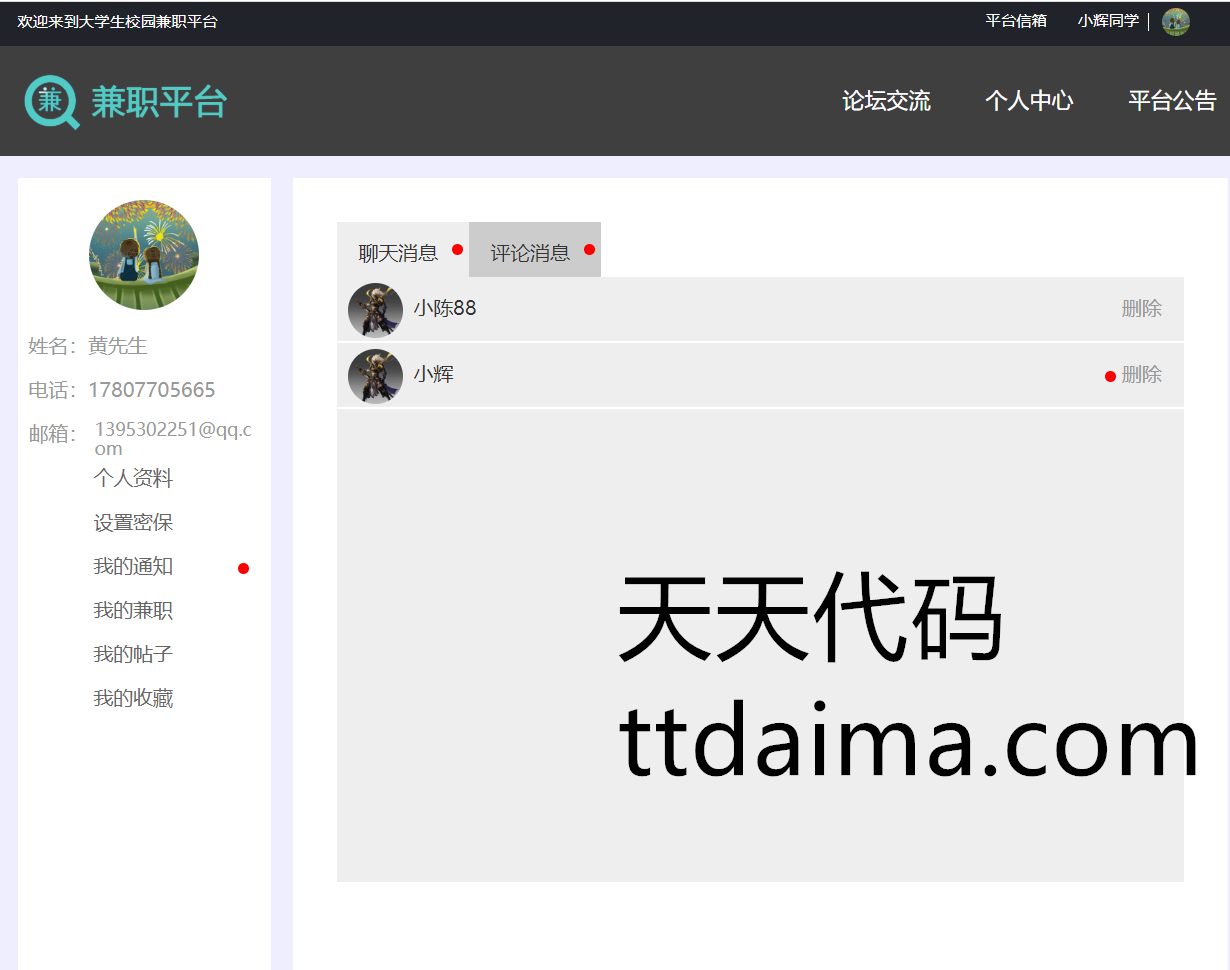Click the red dot on 聊天消息 tab
This screenshot has width=1230, height=970.
[457, 249]
